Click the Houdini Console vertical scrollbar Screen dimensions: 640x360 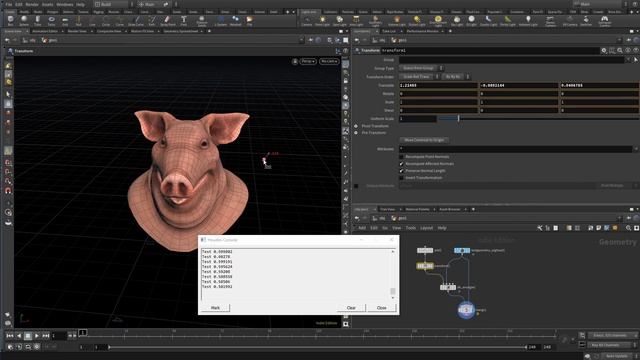(393, 275)
